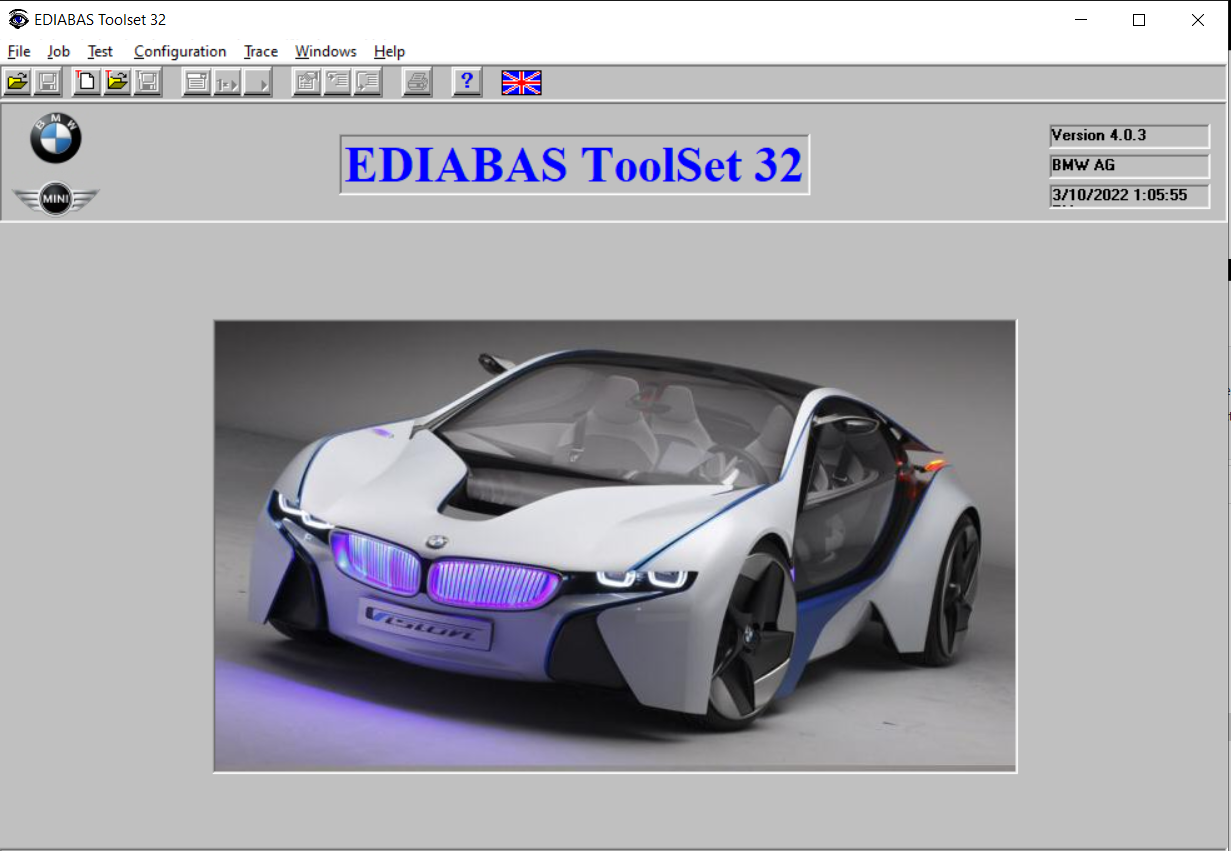Click the BMW roundel logo

coord(56,138)
